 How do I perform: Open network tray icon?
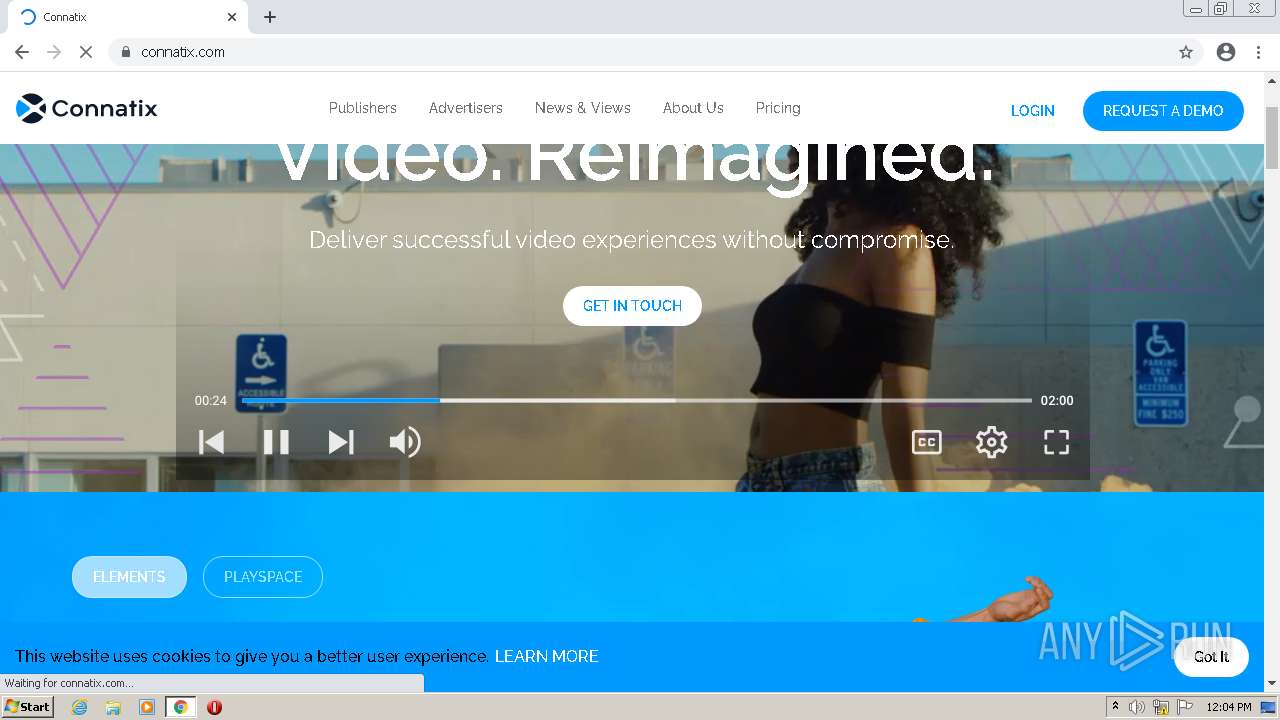1161,707
